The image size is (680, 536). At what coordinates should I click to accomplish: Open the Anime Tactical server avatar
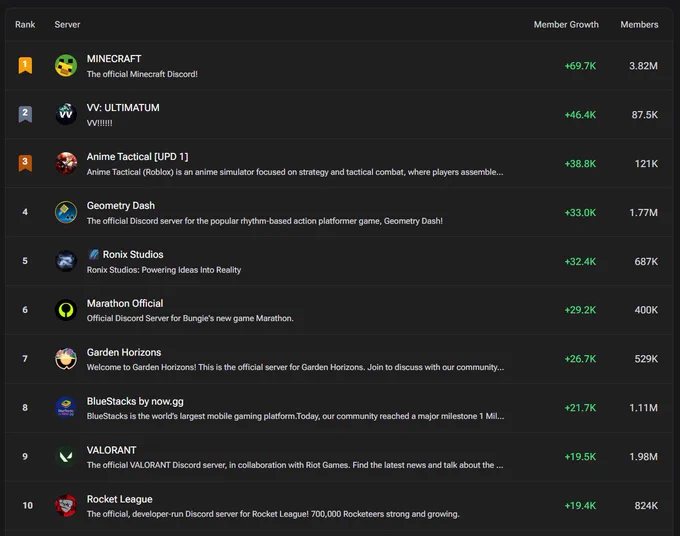(x=66, y=163)
